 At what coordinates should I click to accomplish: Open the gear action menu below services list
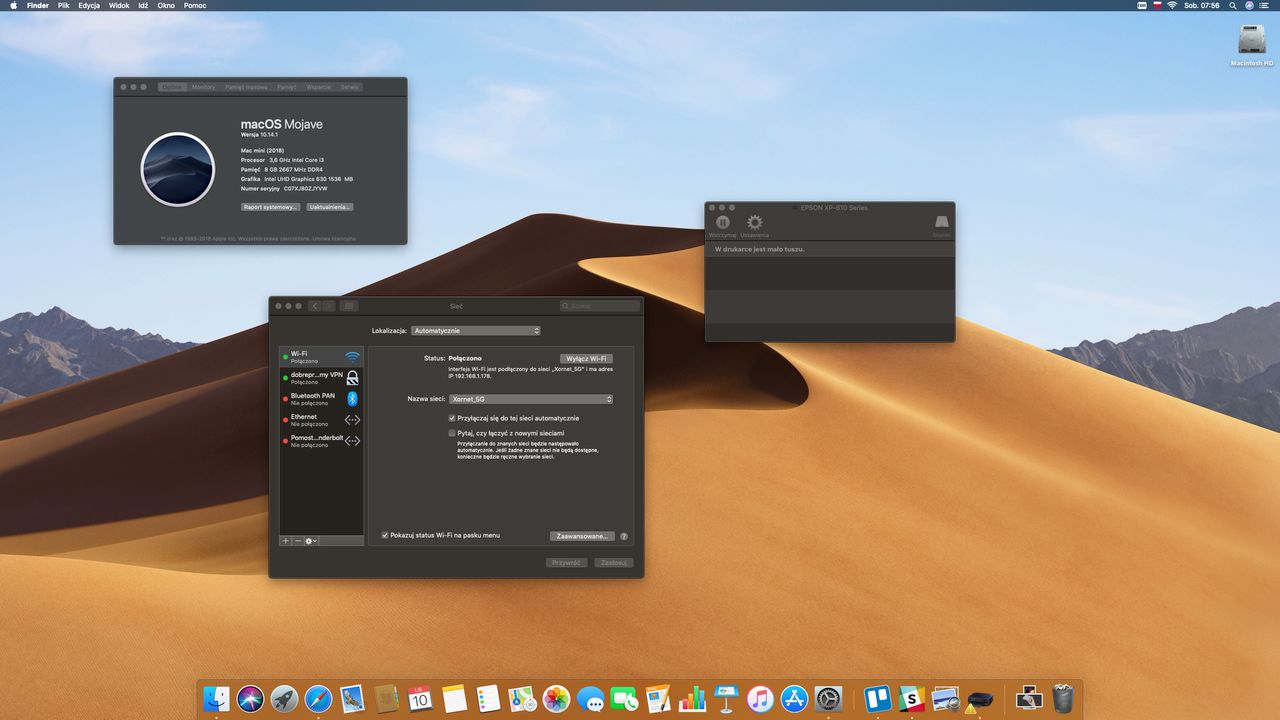click(x=311, y=541)
